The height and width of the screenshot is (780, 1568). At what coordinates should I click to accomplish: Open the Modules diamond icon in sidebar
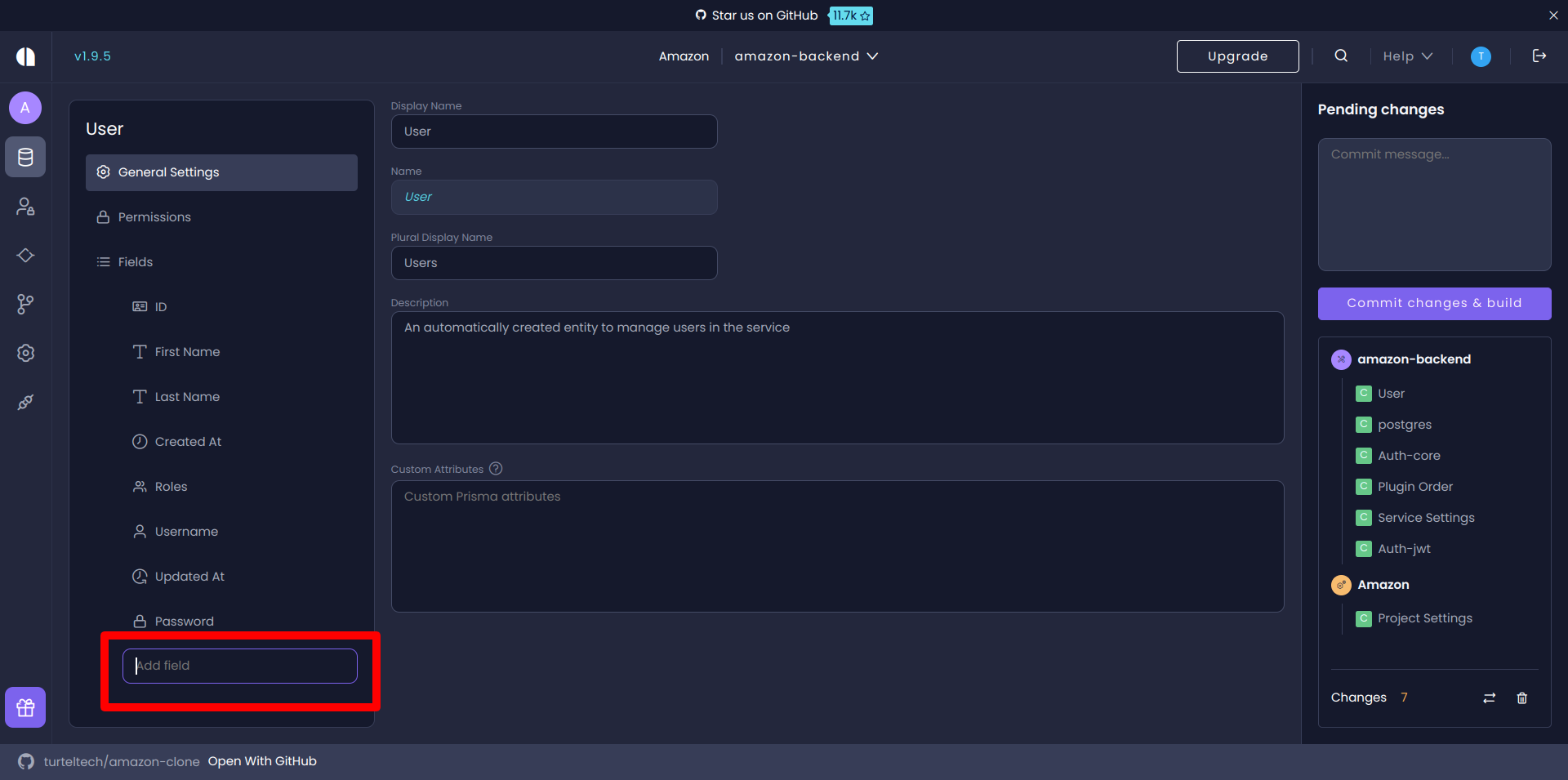coord(24,255)
